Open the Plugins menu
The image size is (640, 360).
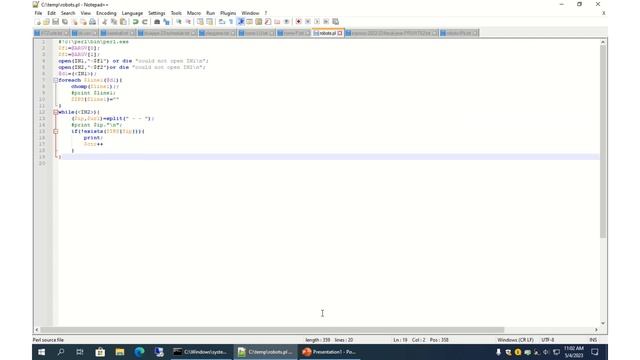tap(228, 13)
